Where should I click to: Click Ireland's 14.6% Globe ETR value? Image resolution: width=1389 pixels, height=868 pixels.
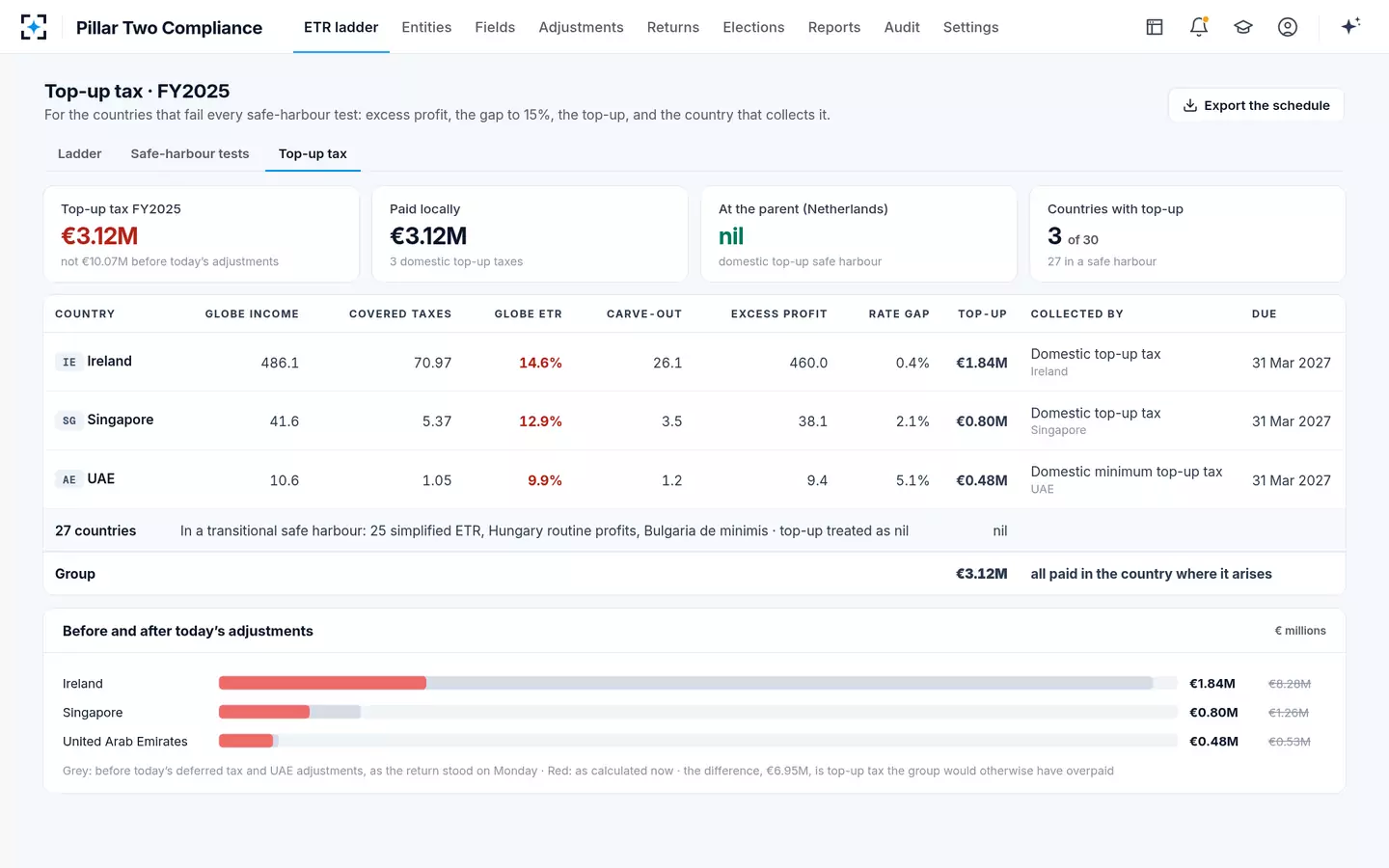pos(540,363)
